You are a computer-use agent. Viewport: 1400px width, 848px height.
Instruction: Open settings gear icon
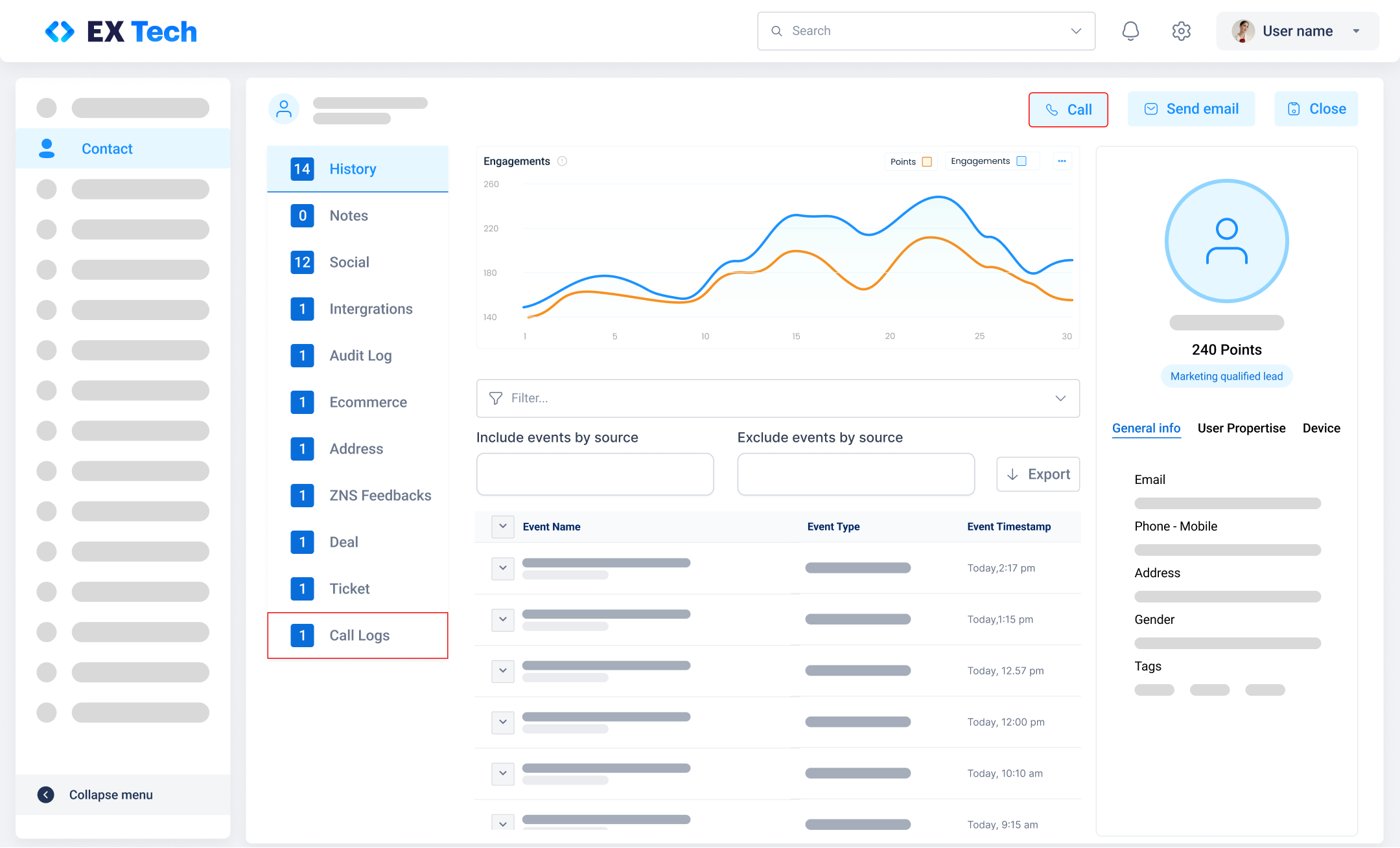[x=1181, y=31]
